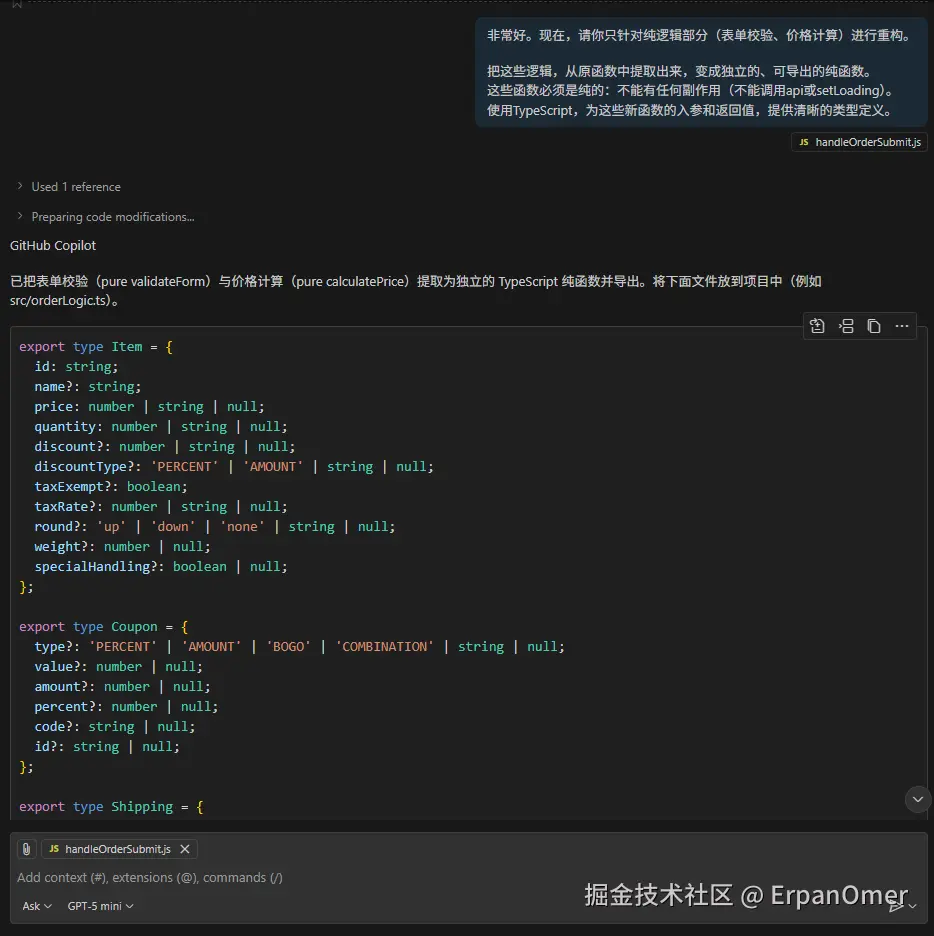The height and width of the screenshot is (936, 934).
Task: Click the round 'up' | 'down' | 'none' line
Action: [x=215, y=526]
